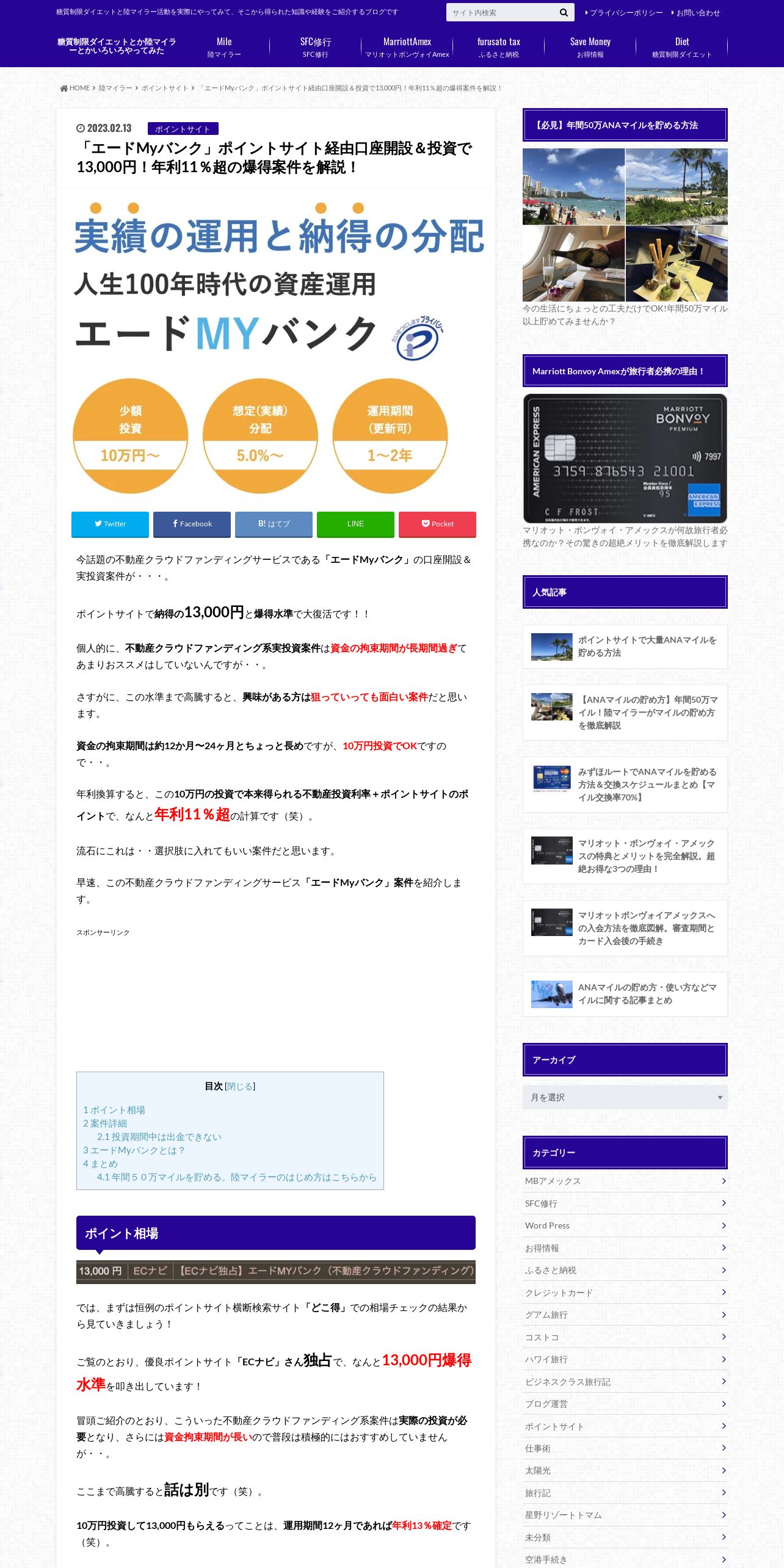
Task: Open the Mile 陸マイラー menu
Action: (x=224, y=47)
